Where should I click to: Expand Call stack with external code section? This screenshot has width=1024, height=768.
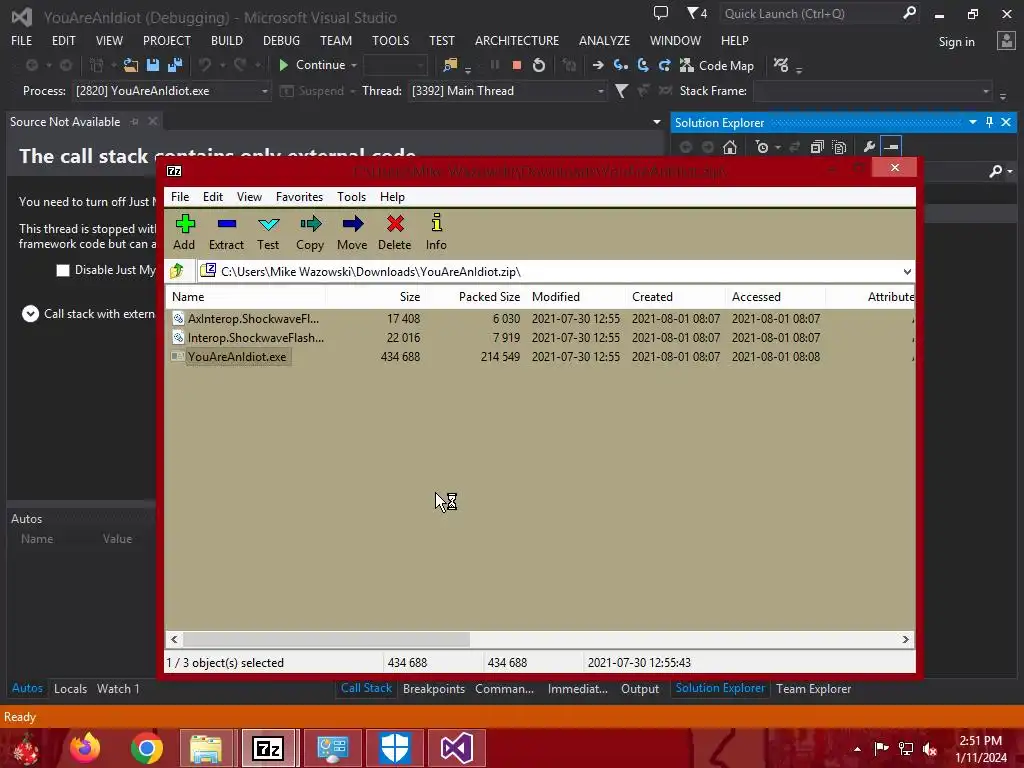click(30, 314)
